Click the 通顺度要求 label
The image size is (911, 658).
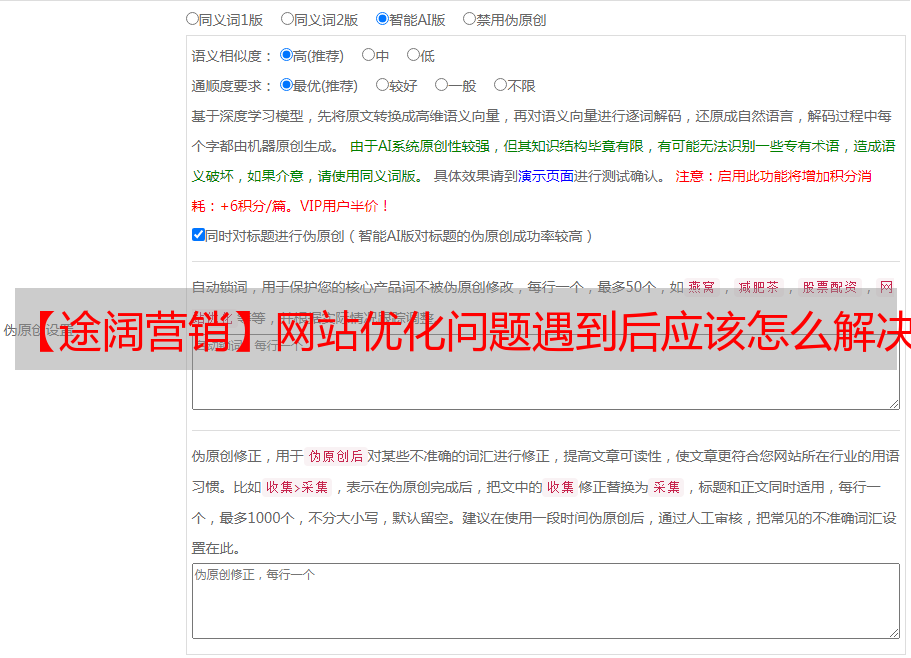(232, 86)
